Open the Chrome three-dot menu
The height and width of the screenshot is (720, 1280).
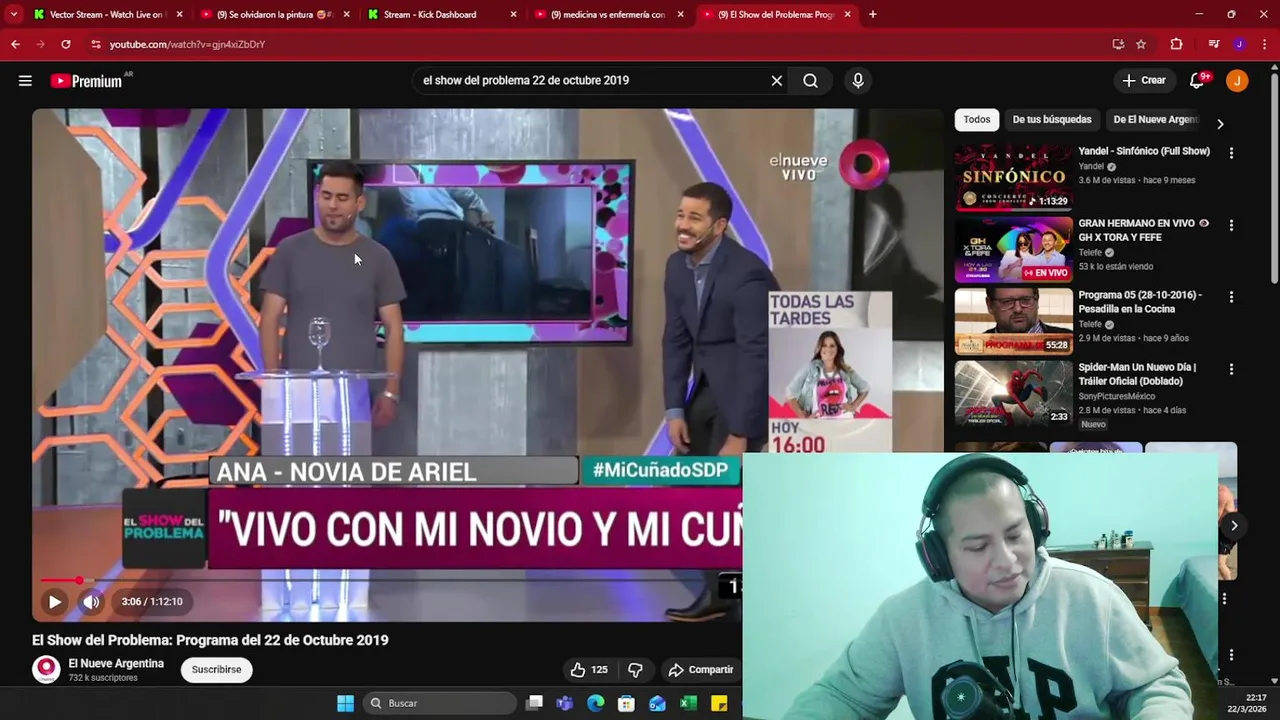(x=1264, y=44)
